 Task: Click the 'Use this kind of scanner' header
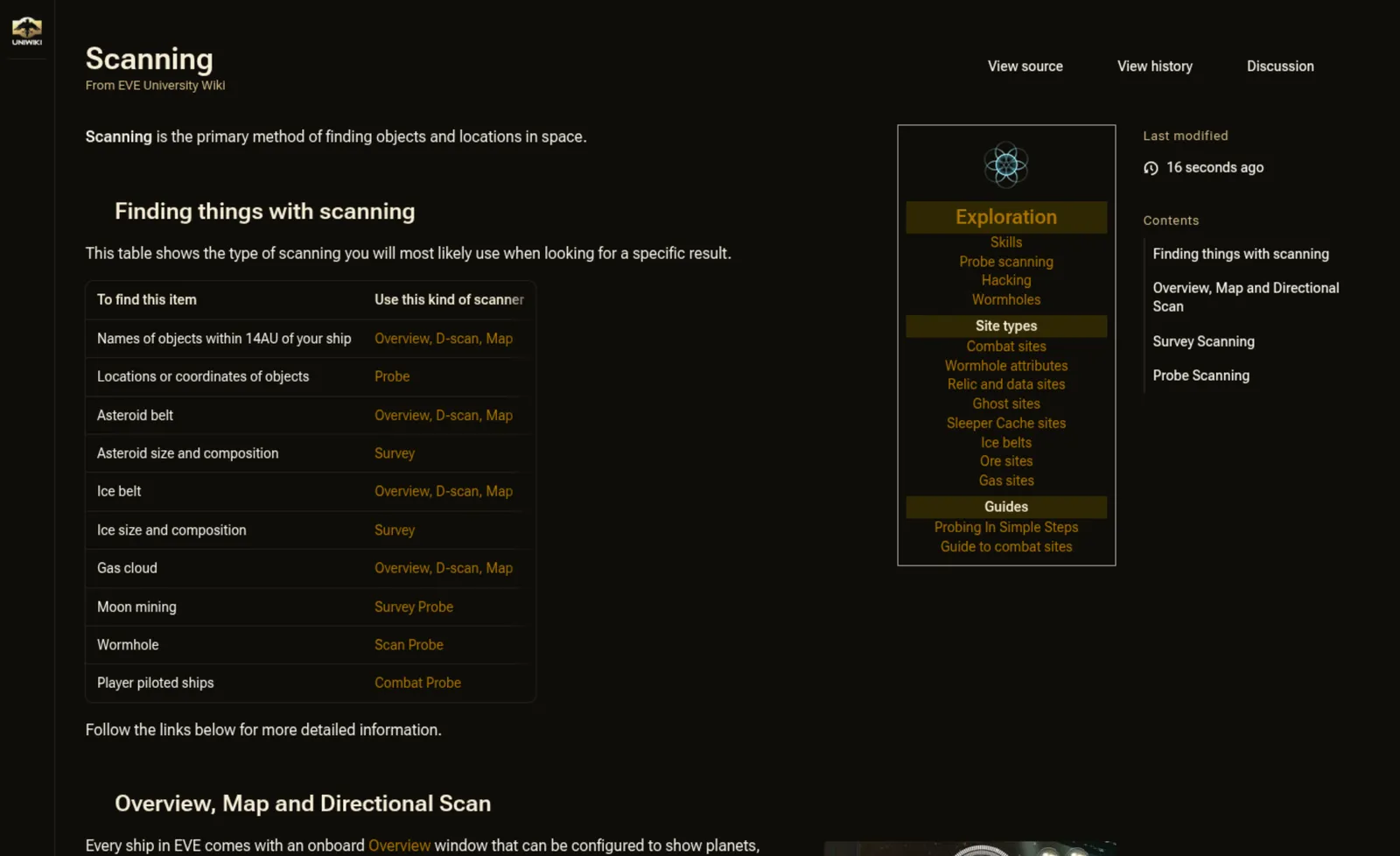point(449,299)
